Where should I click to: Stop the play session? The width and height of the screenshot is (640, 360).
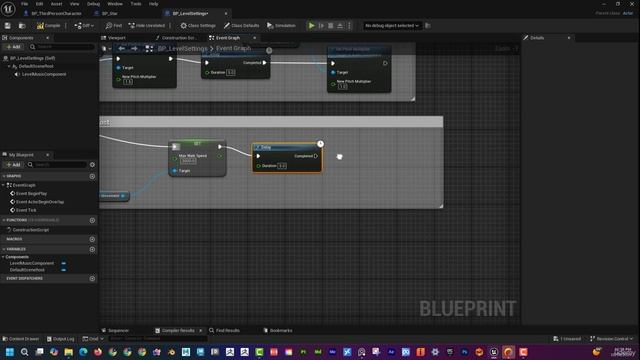(331, 26)
